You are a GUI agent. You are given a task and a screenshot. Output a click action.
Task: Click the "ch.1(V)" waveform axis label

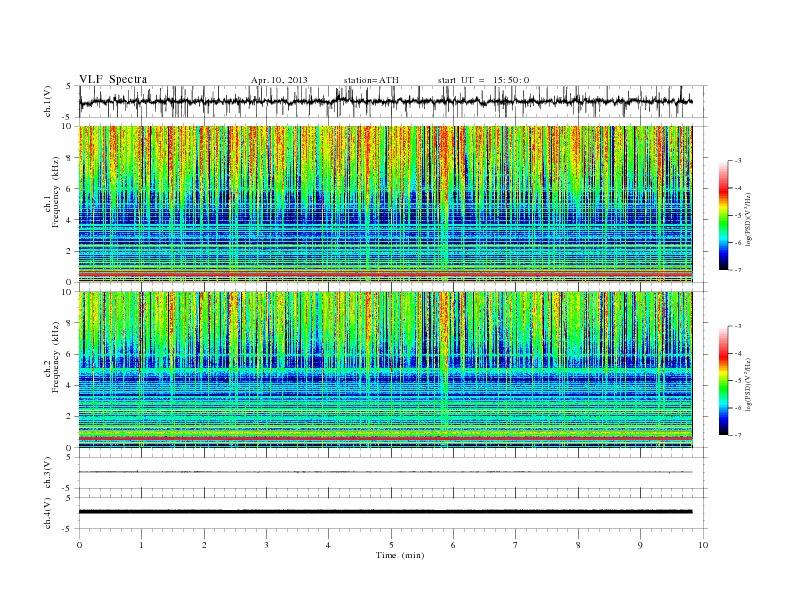[x=48, y=101]
